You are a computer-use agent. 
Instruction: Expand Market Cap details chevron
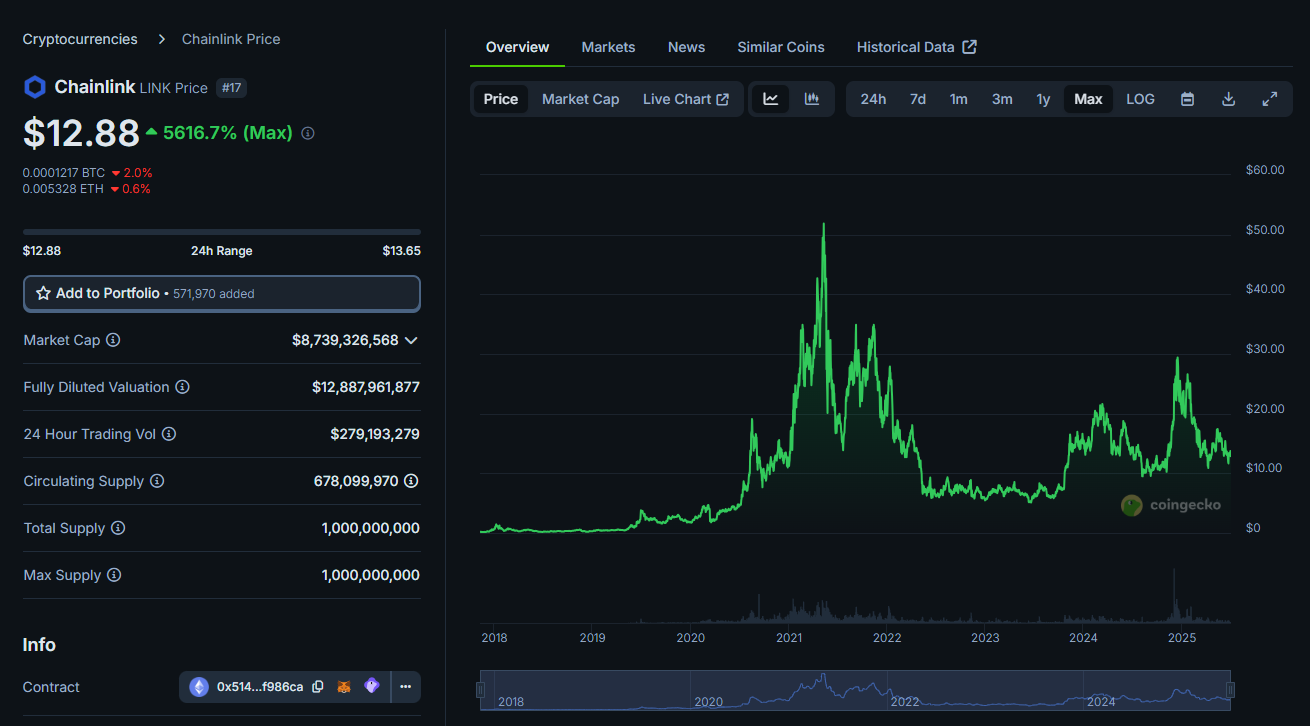click(x=411, y=340)
